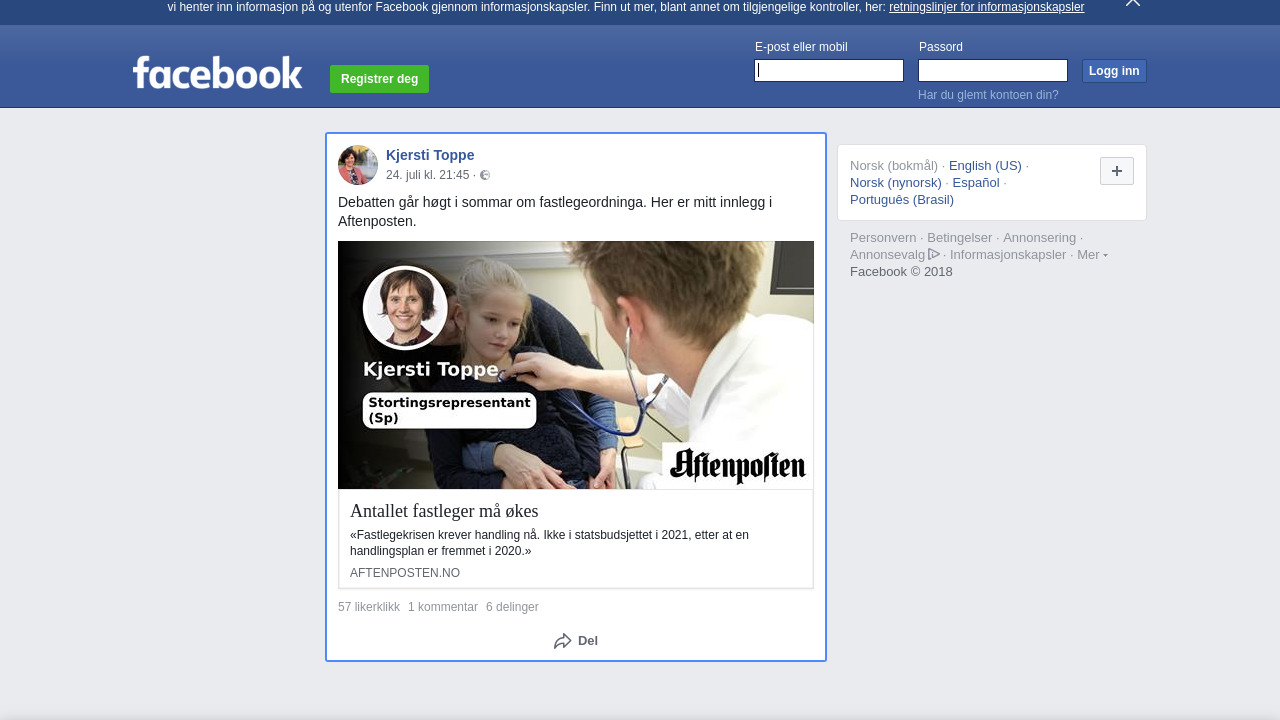Switch language to English (US)
The height and width of the screenshot is (720, 1280).
pyautogui.click(x=985, y=166)
